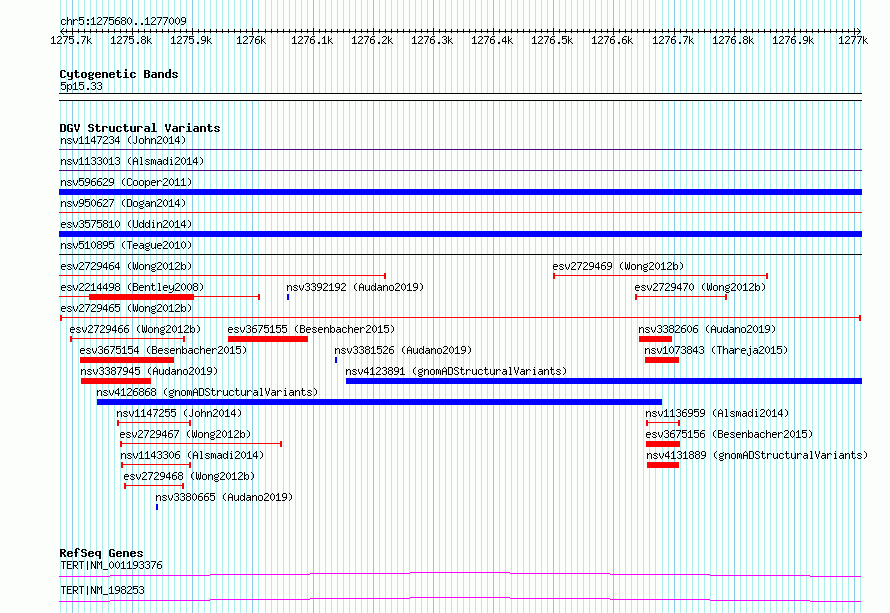This screenshot has width=890, height=613.
Task: Click nsv3392192 (Audano2019) label
Action: 355,287
